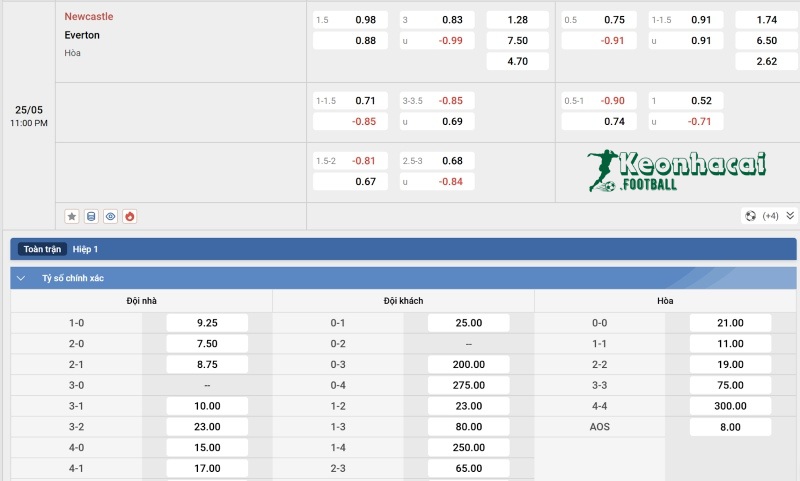
Task: Click the Keonhacai Football logo
Action: (676, 170)
